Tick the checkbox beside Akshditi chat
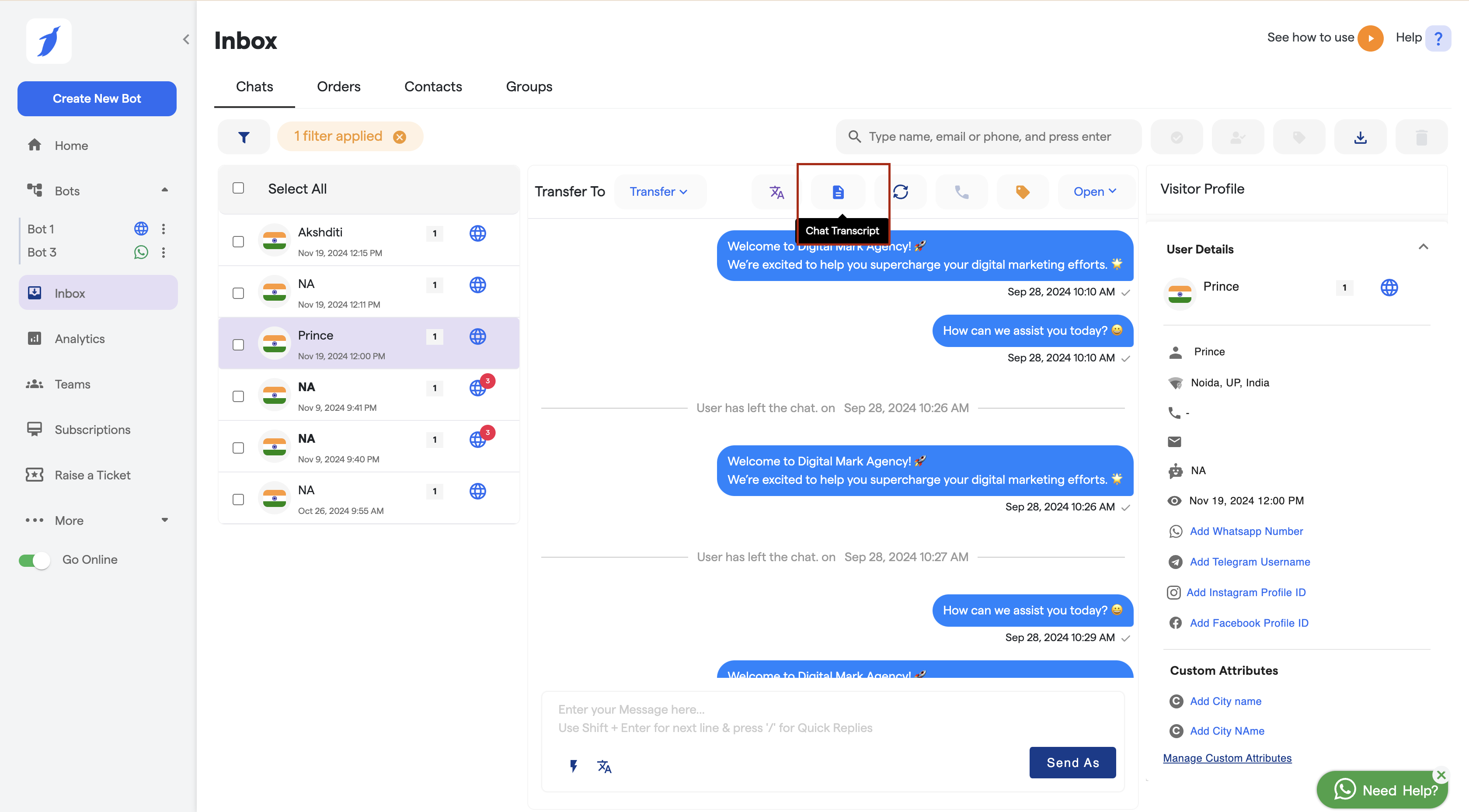This screenshot has width=1469, height=812. click(x=238, y=242)
